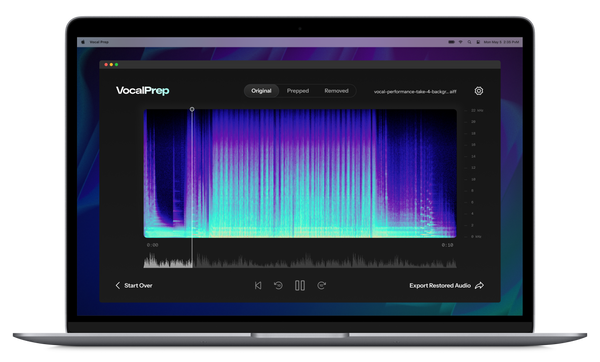600x362 pixels.
Task: Skip forward using the circular forward arrow
Action: point(321,285)
